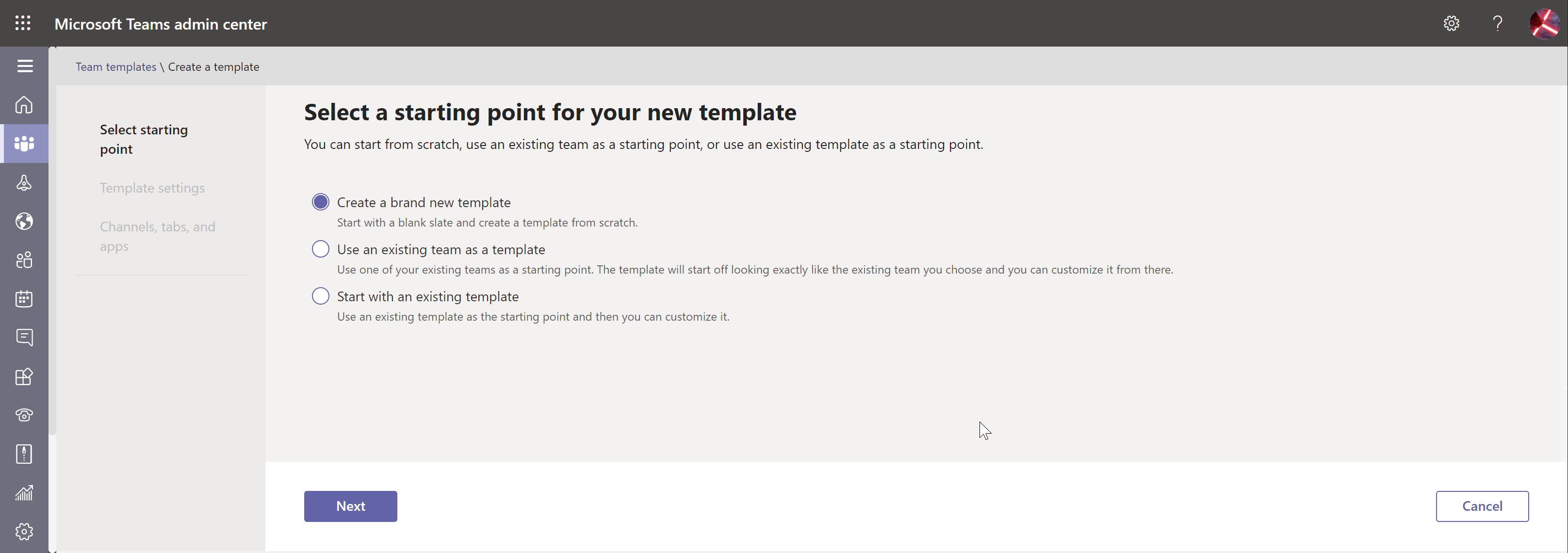Click the Next button

pos(351,506)
